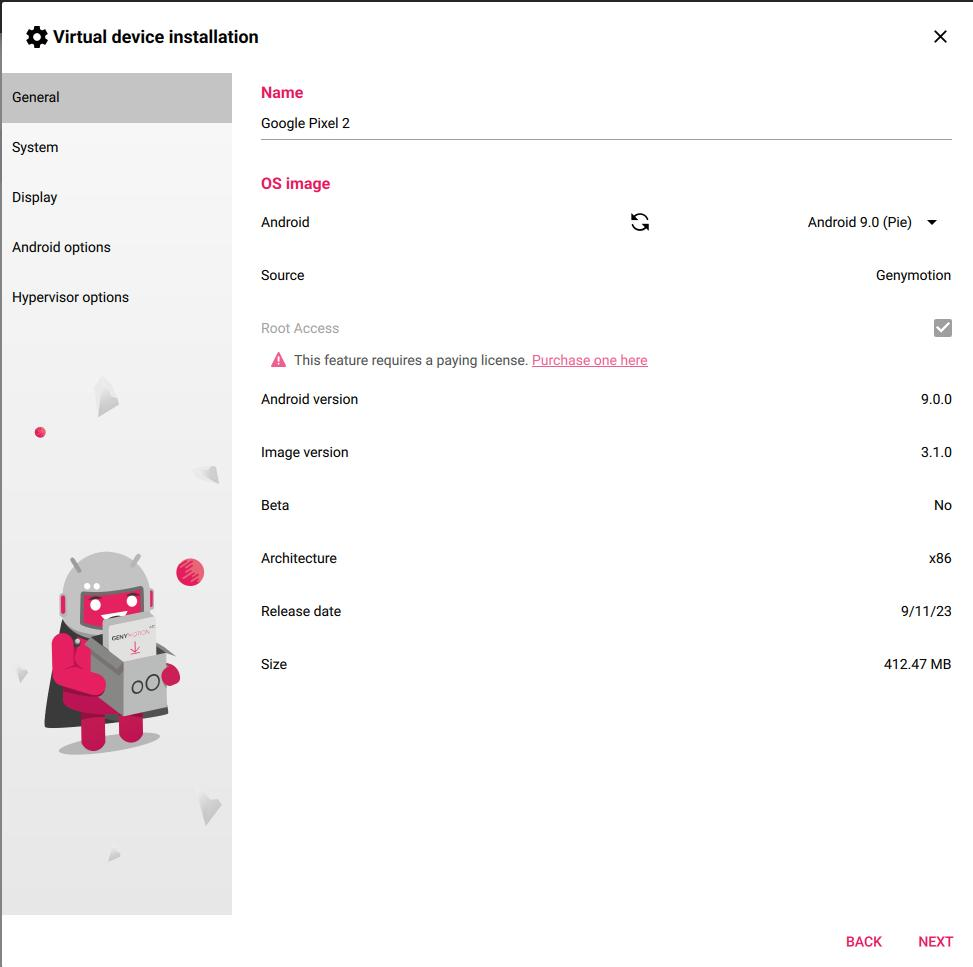
Task: Toggle the Root Access checkbox
Action: (x=942, y=328)
